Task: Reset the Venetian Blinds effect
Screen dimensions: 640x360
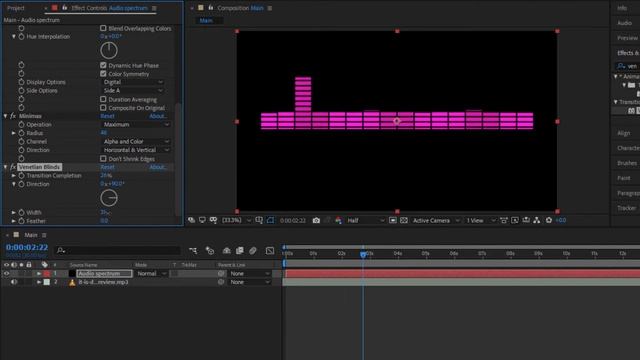Action: click(107, 167)
